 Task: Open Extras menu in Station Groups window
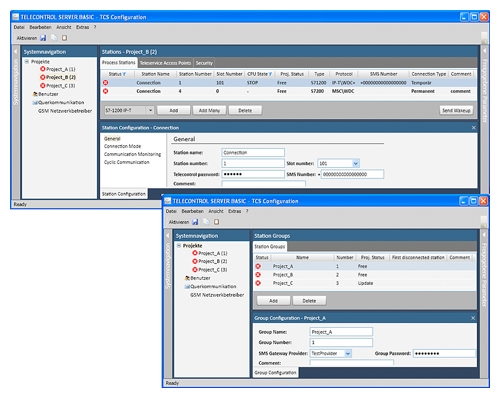(235, 211)
